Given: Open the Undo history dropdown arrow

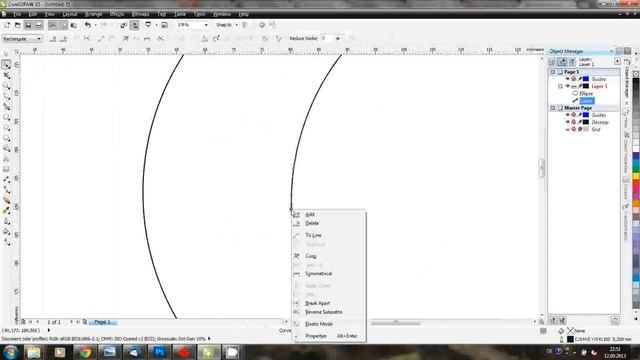Looking at the screenshot, I should 96,25.
